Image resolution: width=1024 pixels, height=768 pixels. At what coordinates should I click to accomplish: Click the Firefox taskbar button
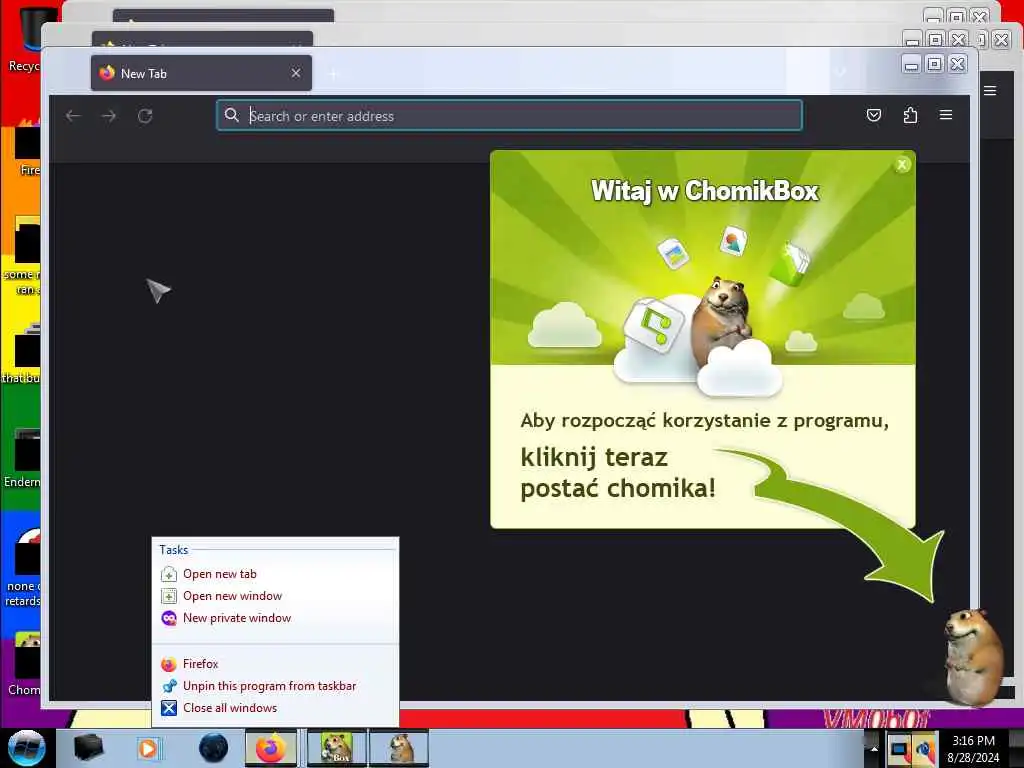click(x=271, y=748)
